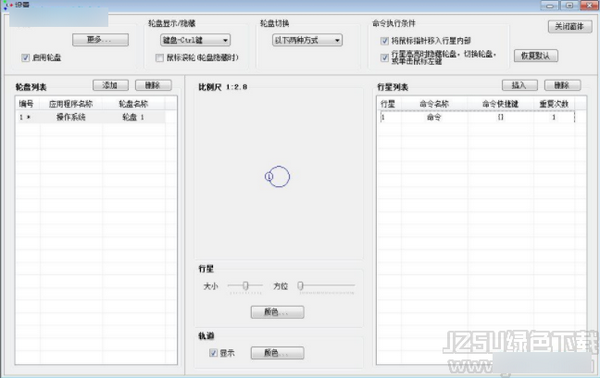Click 删除 button above wheel list
This screenshot has width=600, height=378.
click(153, 85)
